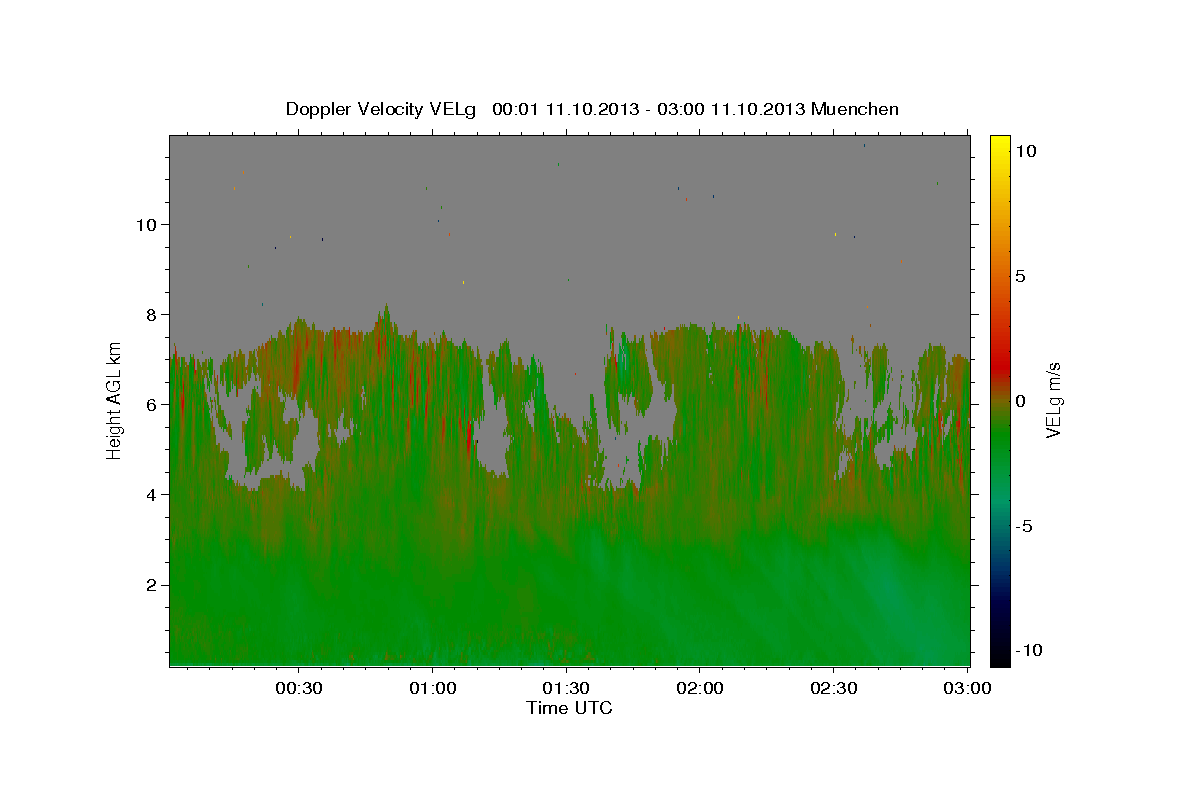Click the yellow top end of the colorbar
The height and width of the screenshot is (800, 1200).
click(x=1000, y=142)
